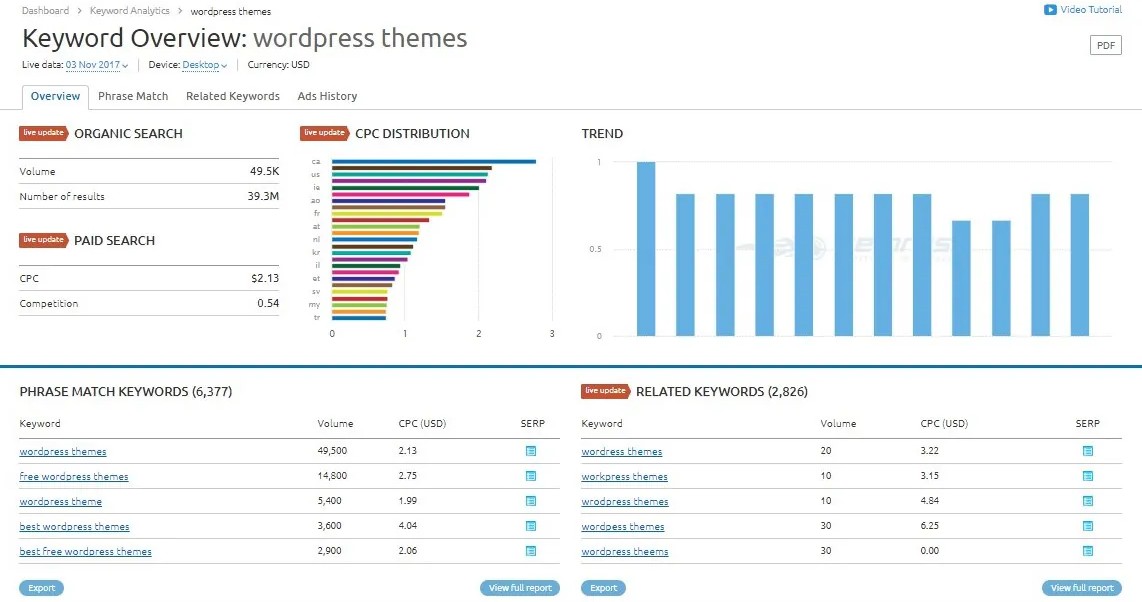The width and height of the screenshot is (1142, 602).
Task: Select 4.04 CPC cell
Action: click(408, 526)
